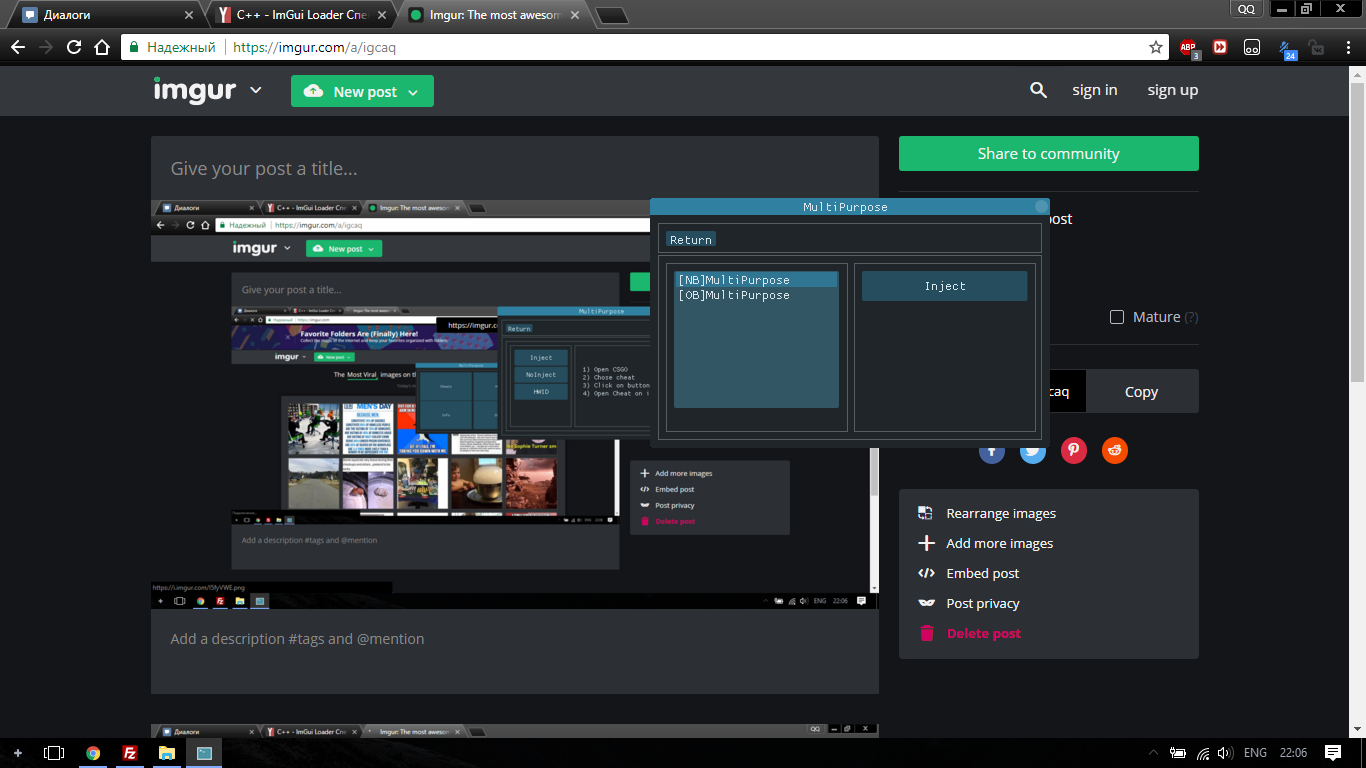The image size is (1366, 768).
Task: Click the ENG language indicator in taskbar
Action: [1255, 753]
